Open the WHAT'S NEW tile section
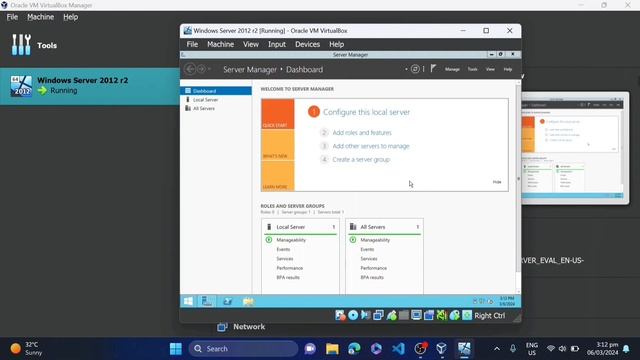640x360 pixels. 278,145
